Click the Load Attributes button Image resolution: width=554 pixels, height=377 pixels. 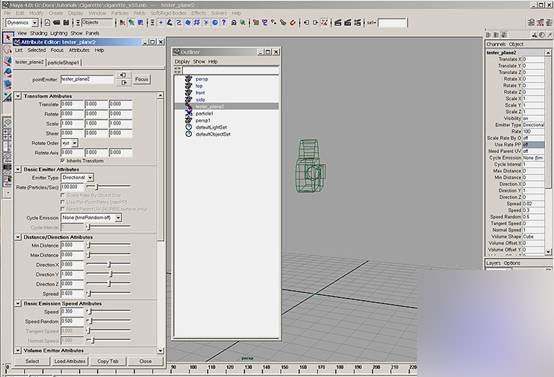click(x=70, y=361)
